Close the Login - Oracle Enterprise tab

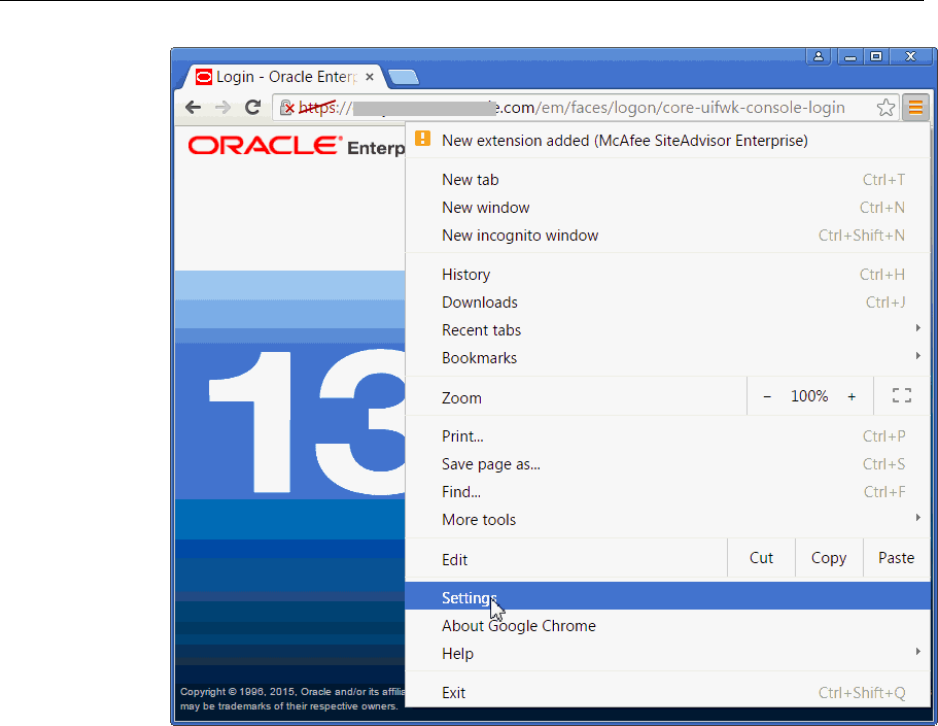370,77
